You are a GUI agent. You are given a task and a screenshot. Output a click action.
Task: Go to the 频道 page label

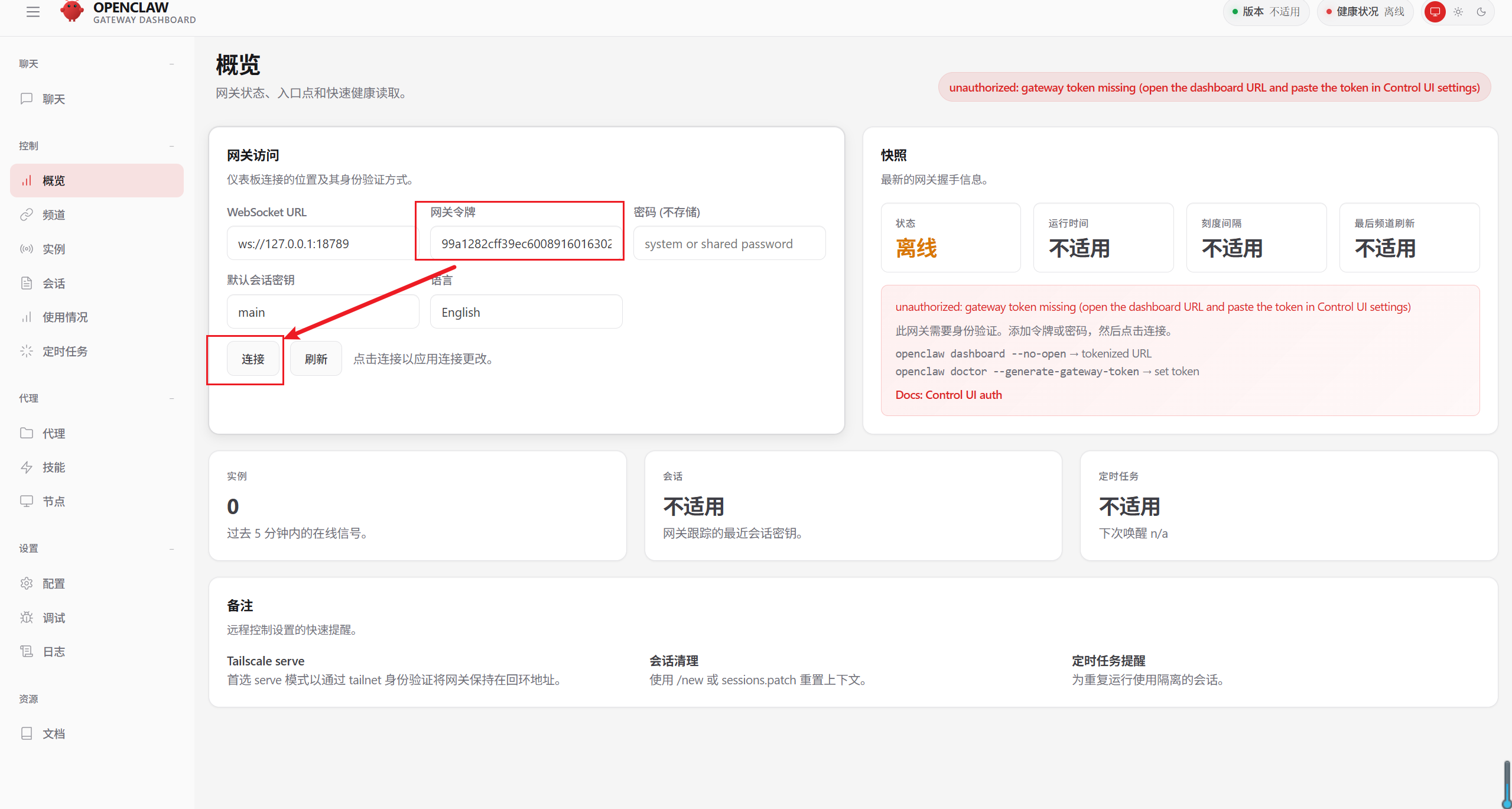coord(54,215)
